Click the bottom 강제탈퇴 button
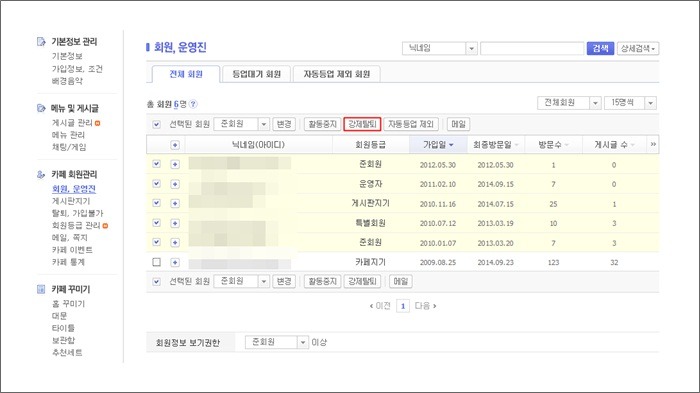 point(362,281)
